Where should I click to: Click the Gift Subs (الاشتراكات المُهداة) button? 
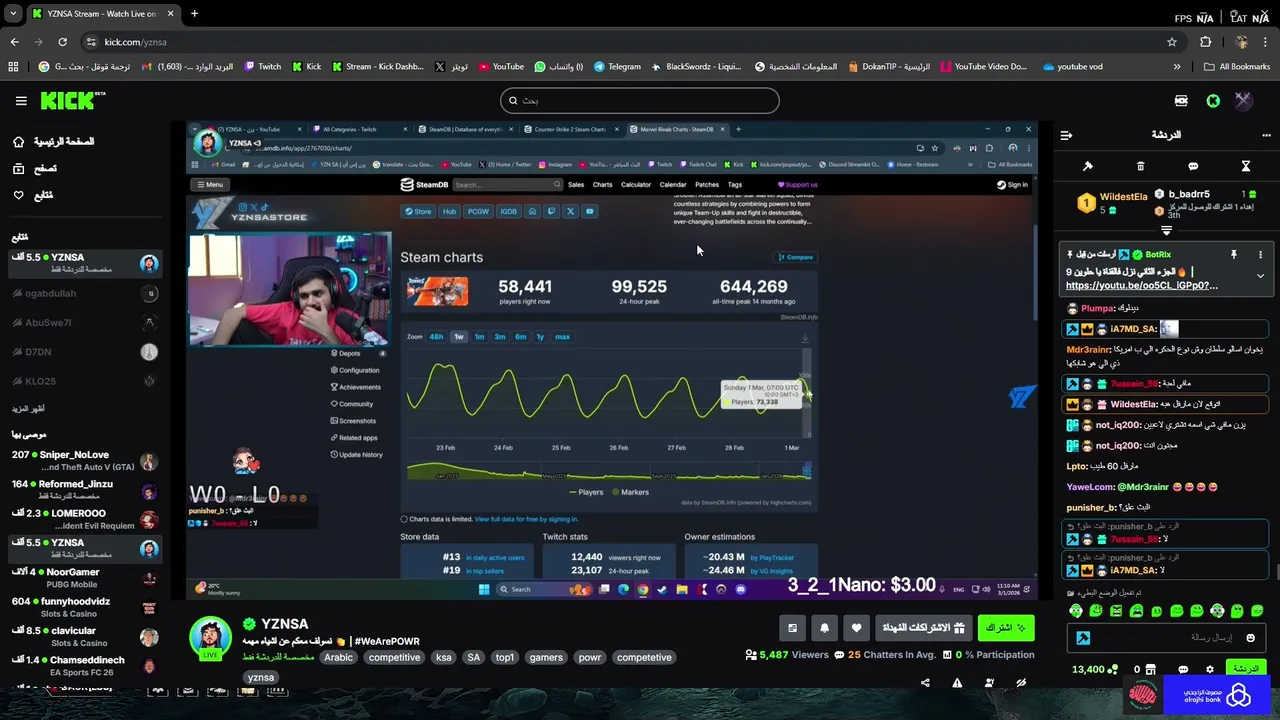coord(923,628)
